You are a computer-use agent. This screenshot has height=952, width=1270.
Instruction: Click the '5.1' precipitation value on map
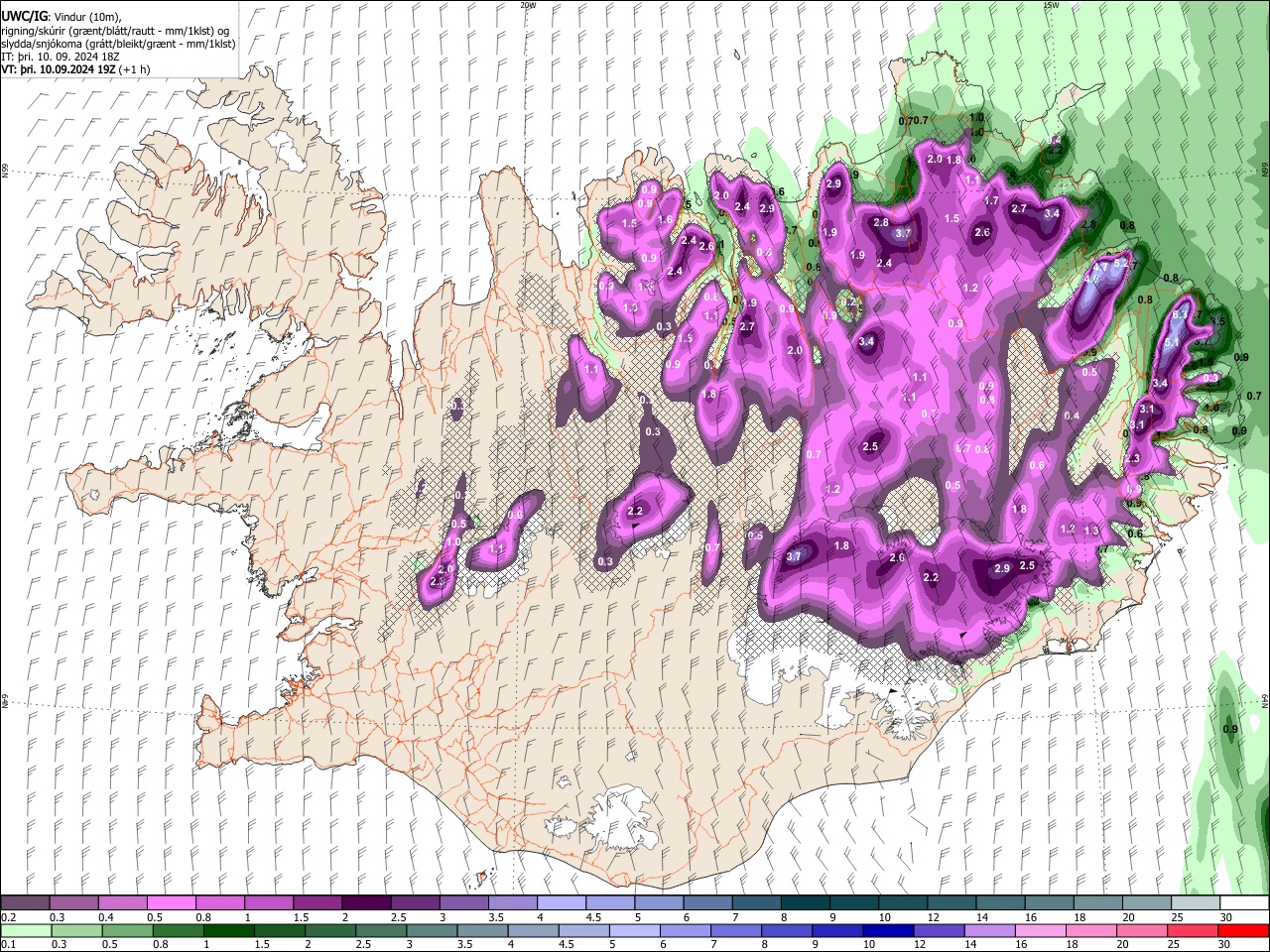pos(1171,342)
